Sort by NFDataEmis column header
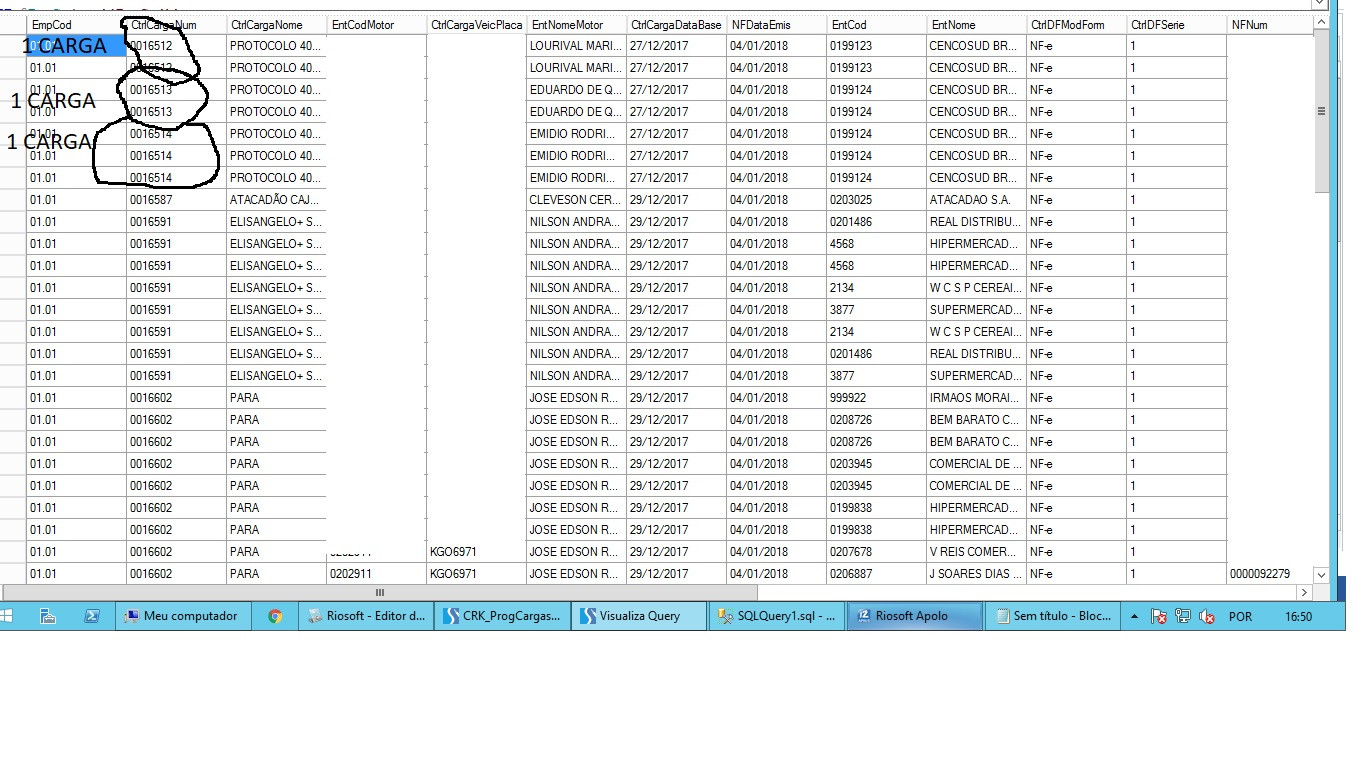 pyautogui.click(x=776, y=25)
